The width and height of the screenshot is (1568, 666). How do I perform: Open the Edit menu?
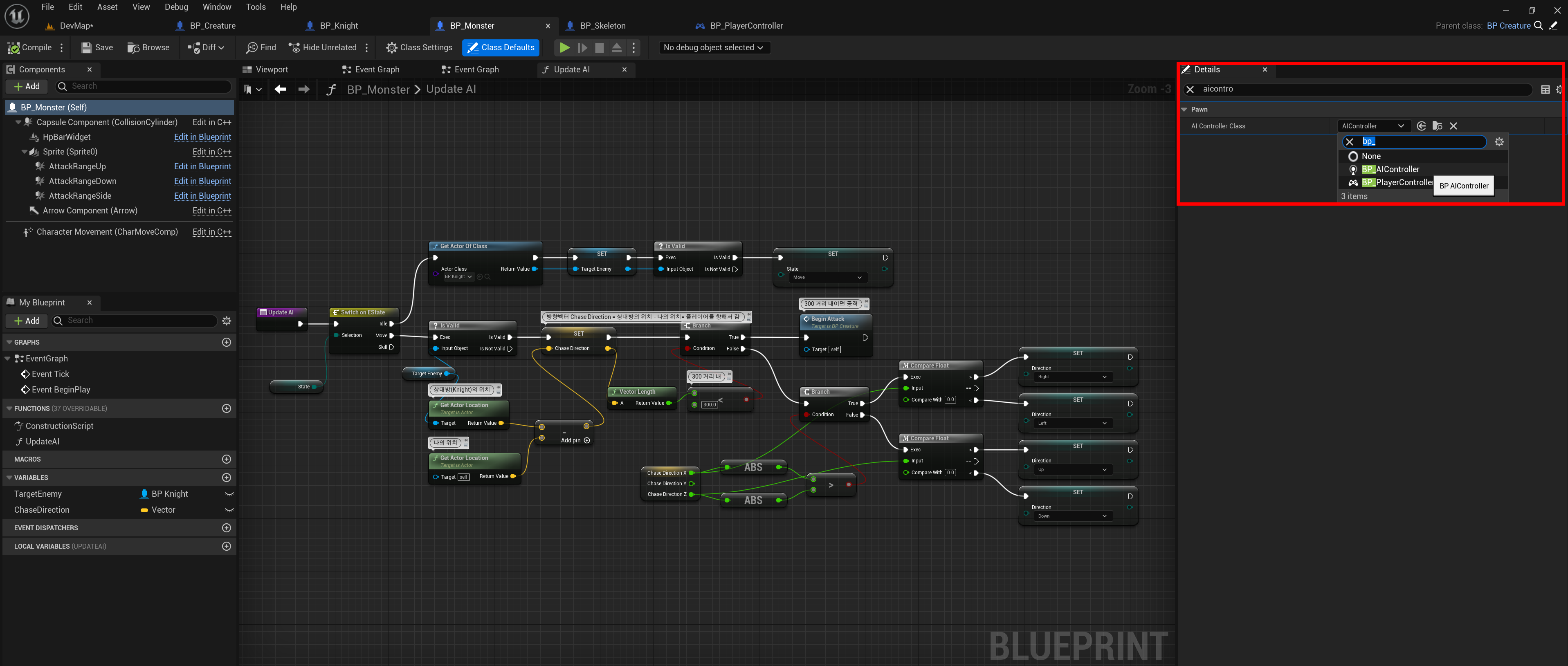pyautogui.click(x=76, y=7)
